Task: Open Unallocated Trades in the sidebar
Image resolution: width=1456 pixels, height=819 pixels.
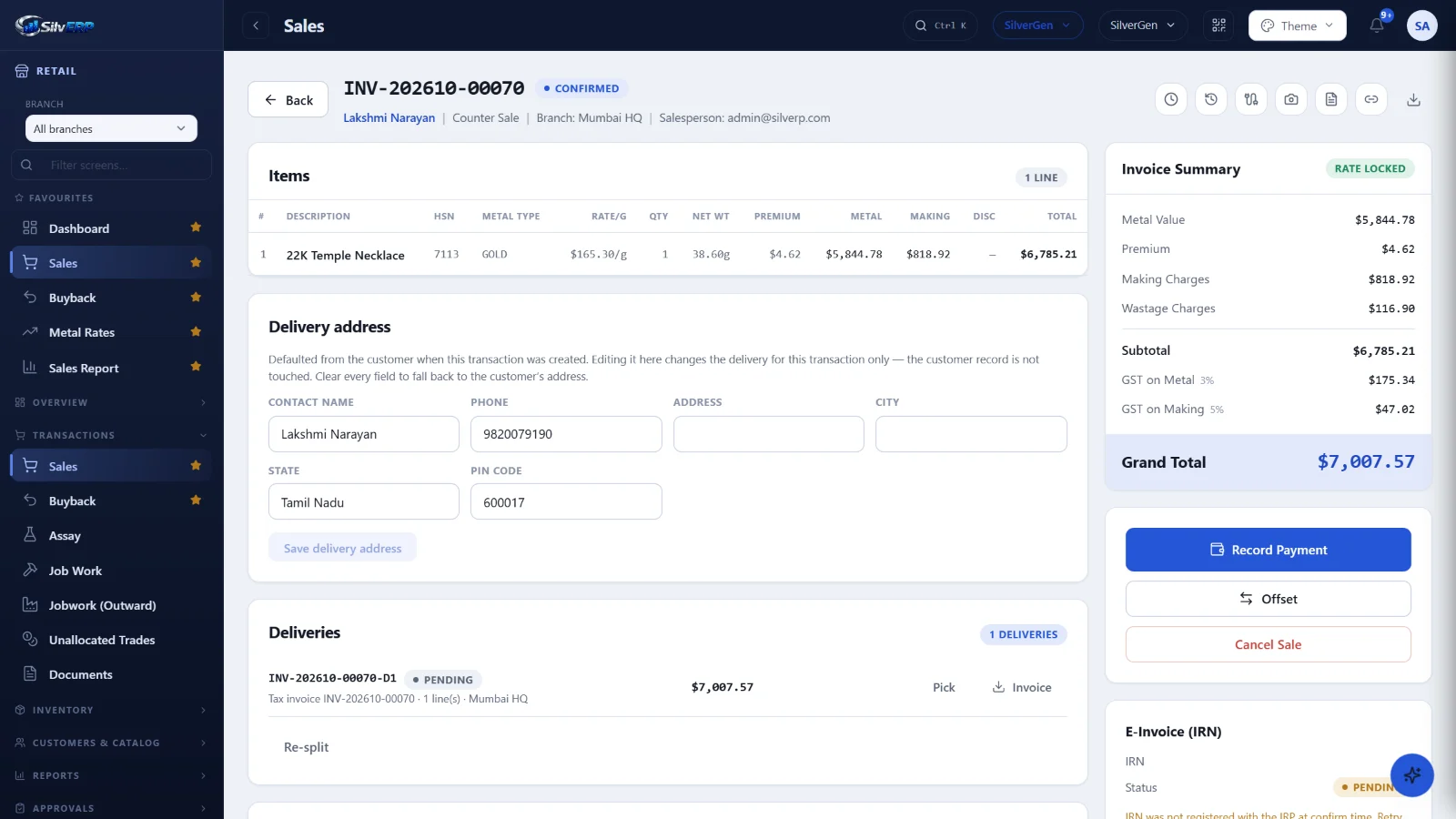Action: pyautogui.click(x=111, y=640)
